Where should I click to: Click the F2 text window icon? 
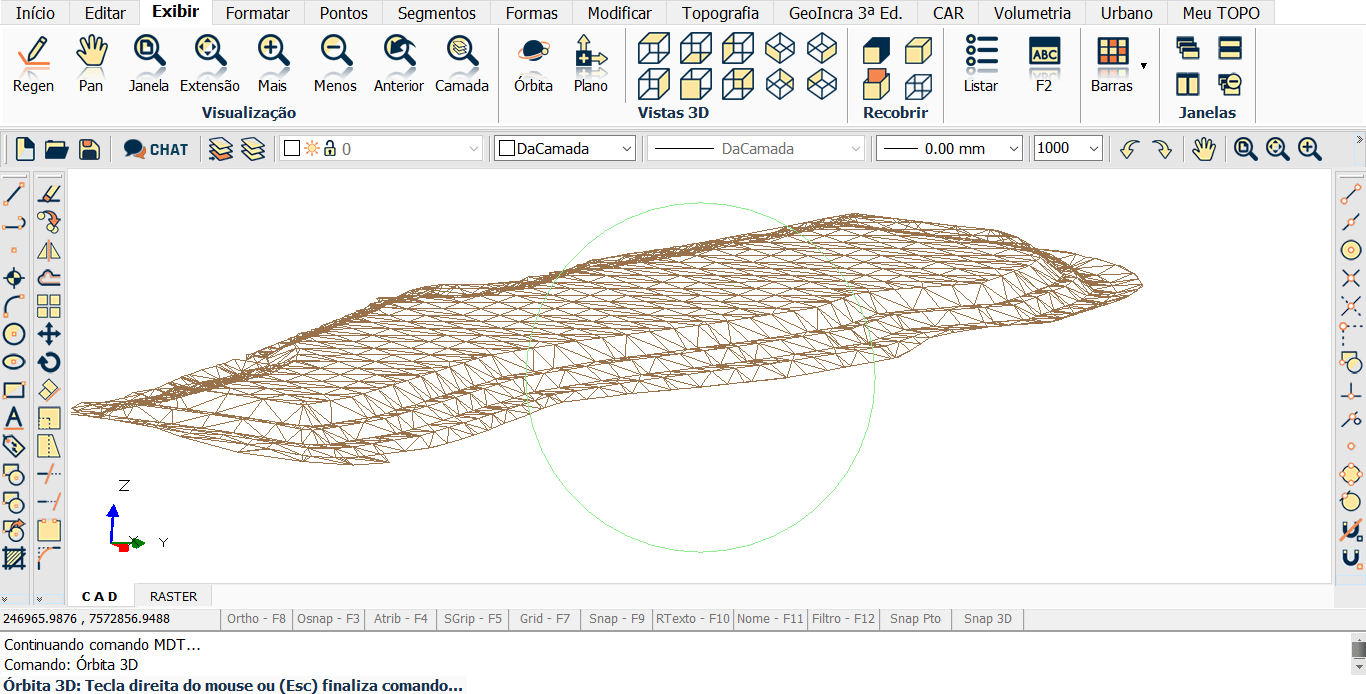click(x=1044, y=52)
